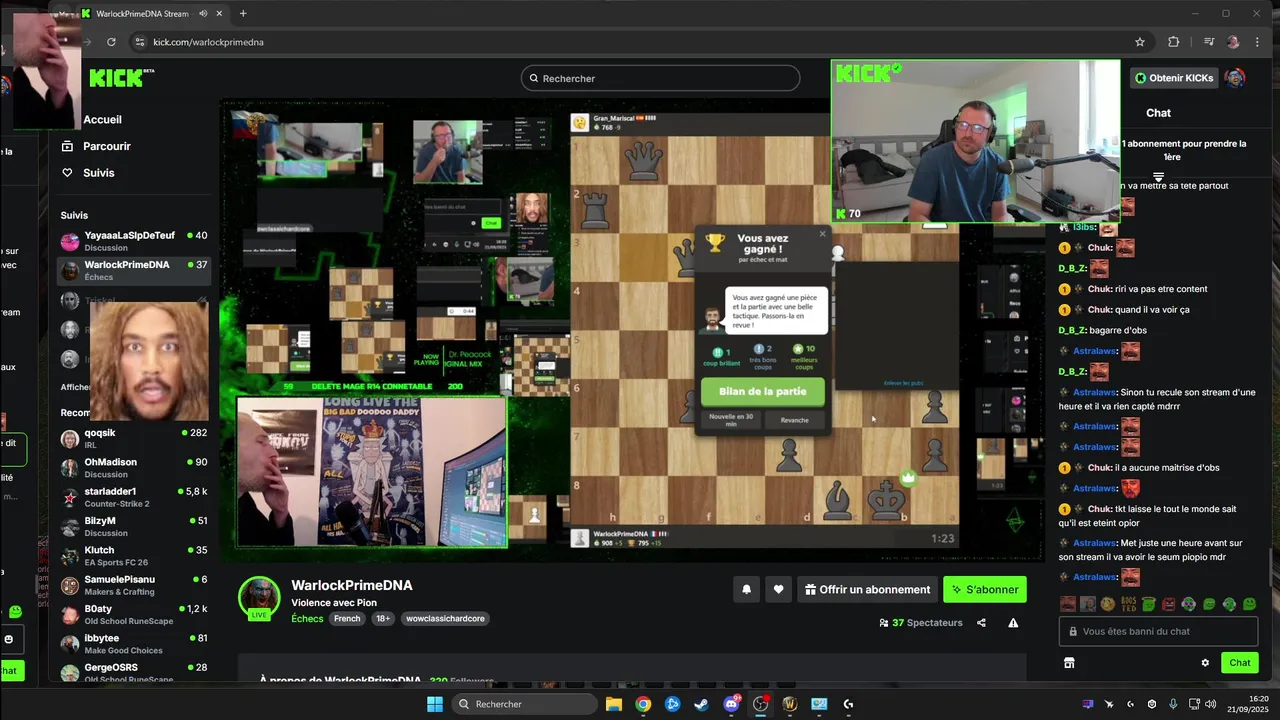1280x720 pixels.
Task: Reload the browser page
Action: (x=111, y=42)
